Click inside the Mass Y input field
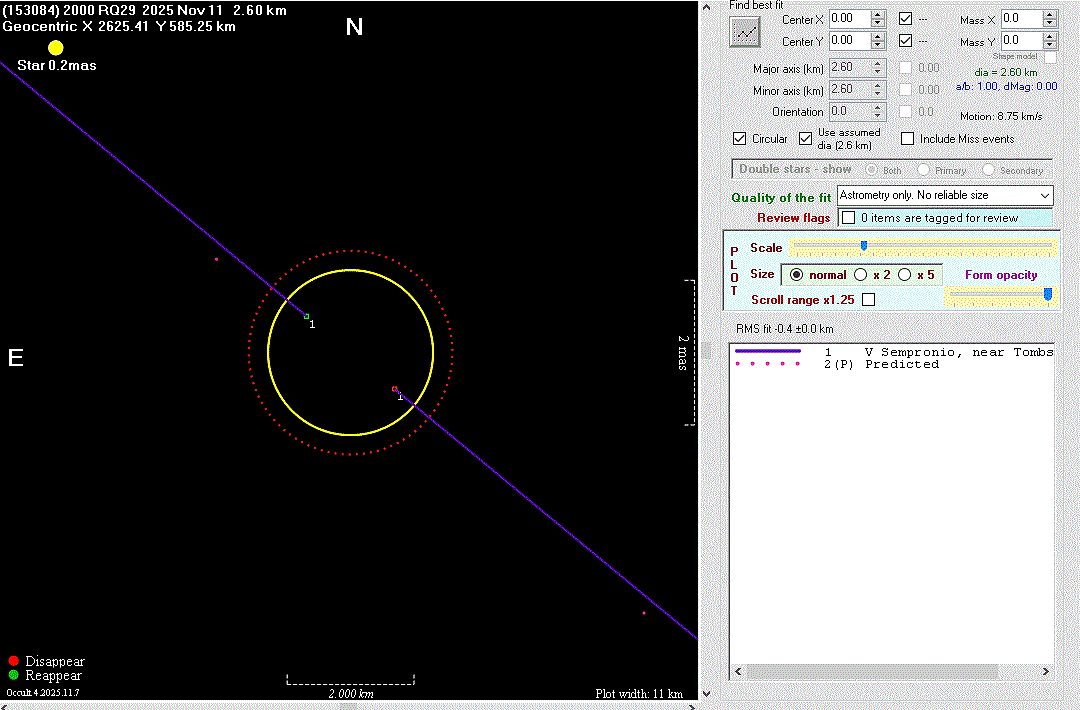 point(1020,41)
